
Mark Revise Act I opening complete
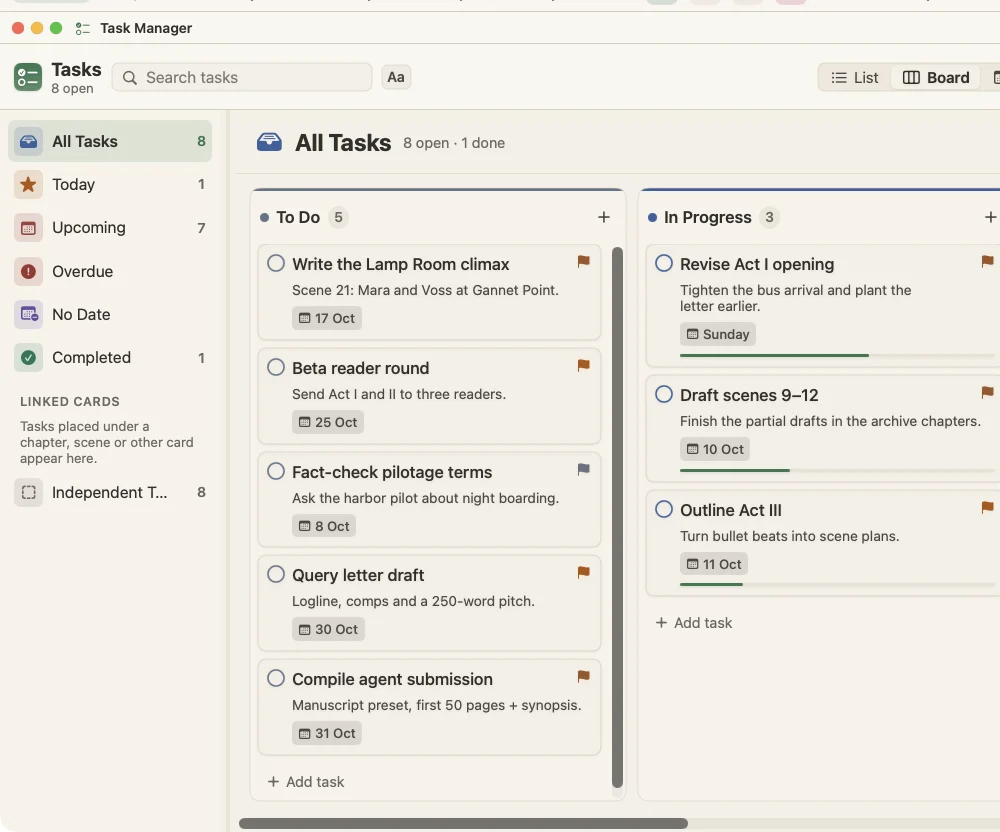tap(664, 263)
